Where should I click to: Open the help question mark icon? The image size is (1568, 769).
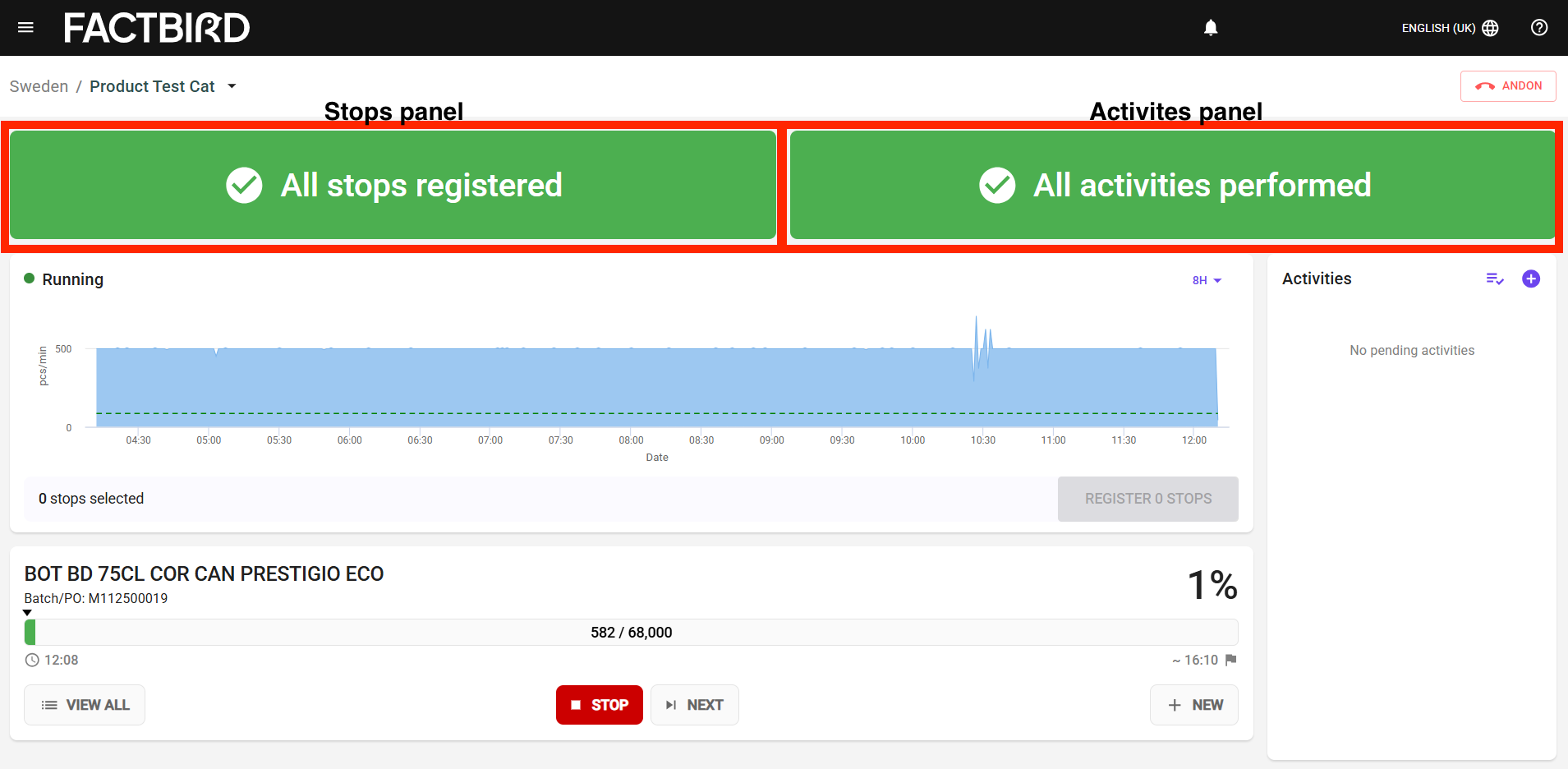(1539, 28)
